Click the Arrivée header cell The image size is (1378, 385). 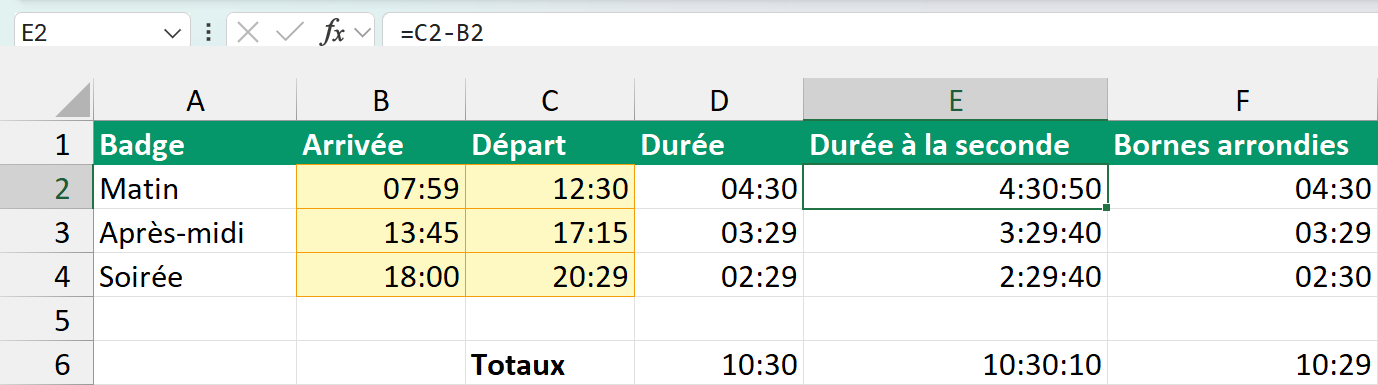[381, 144]
